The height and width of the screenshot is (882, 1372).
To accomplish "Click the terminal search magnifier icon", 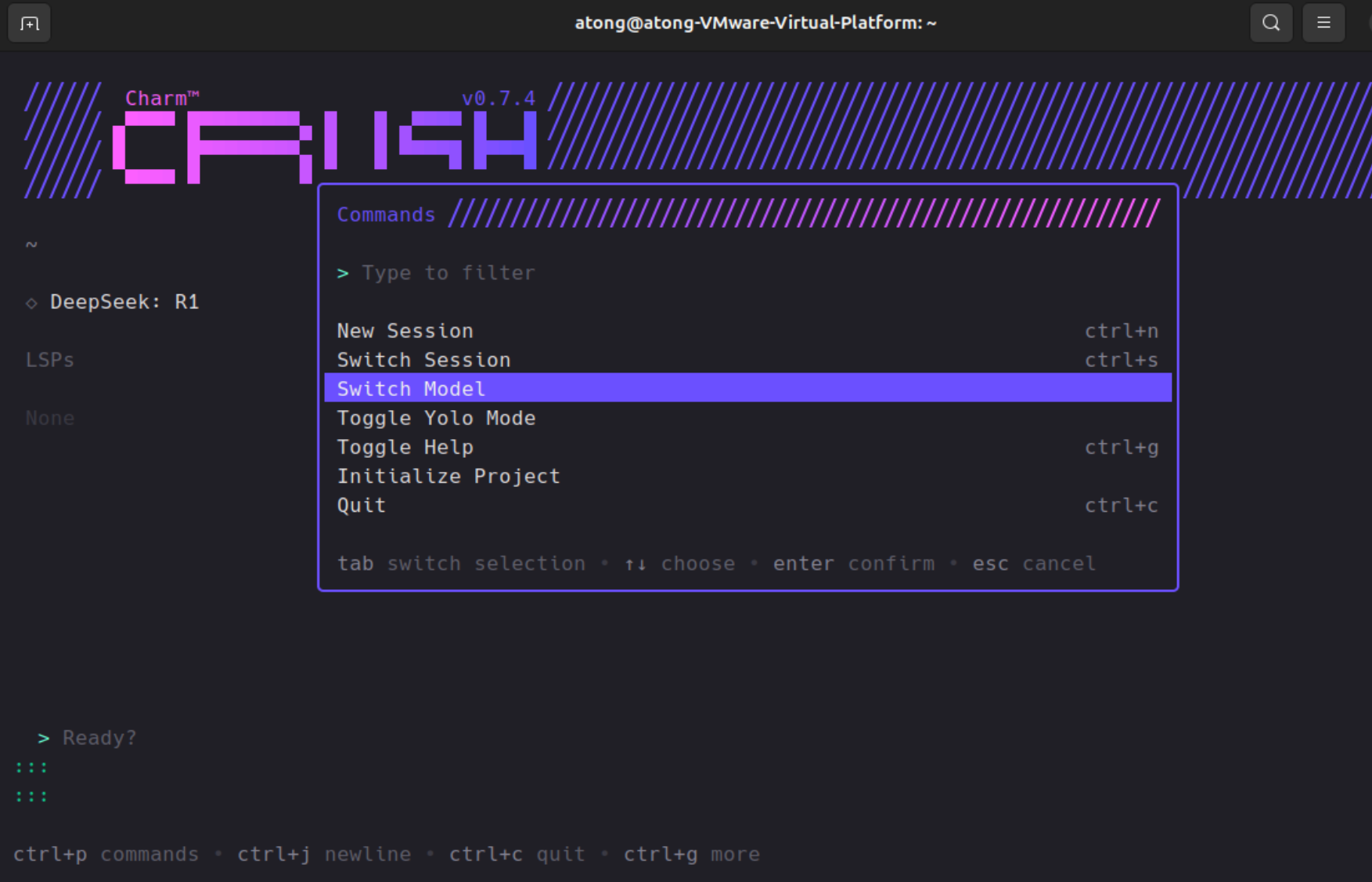I will (x=1271, y=23).
